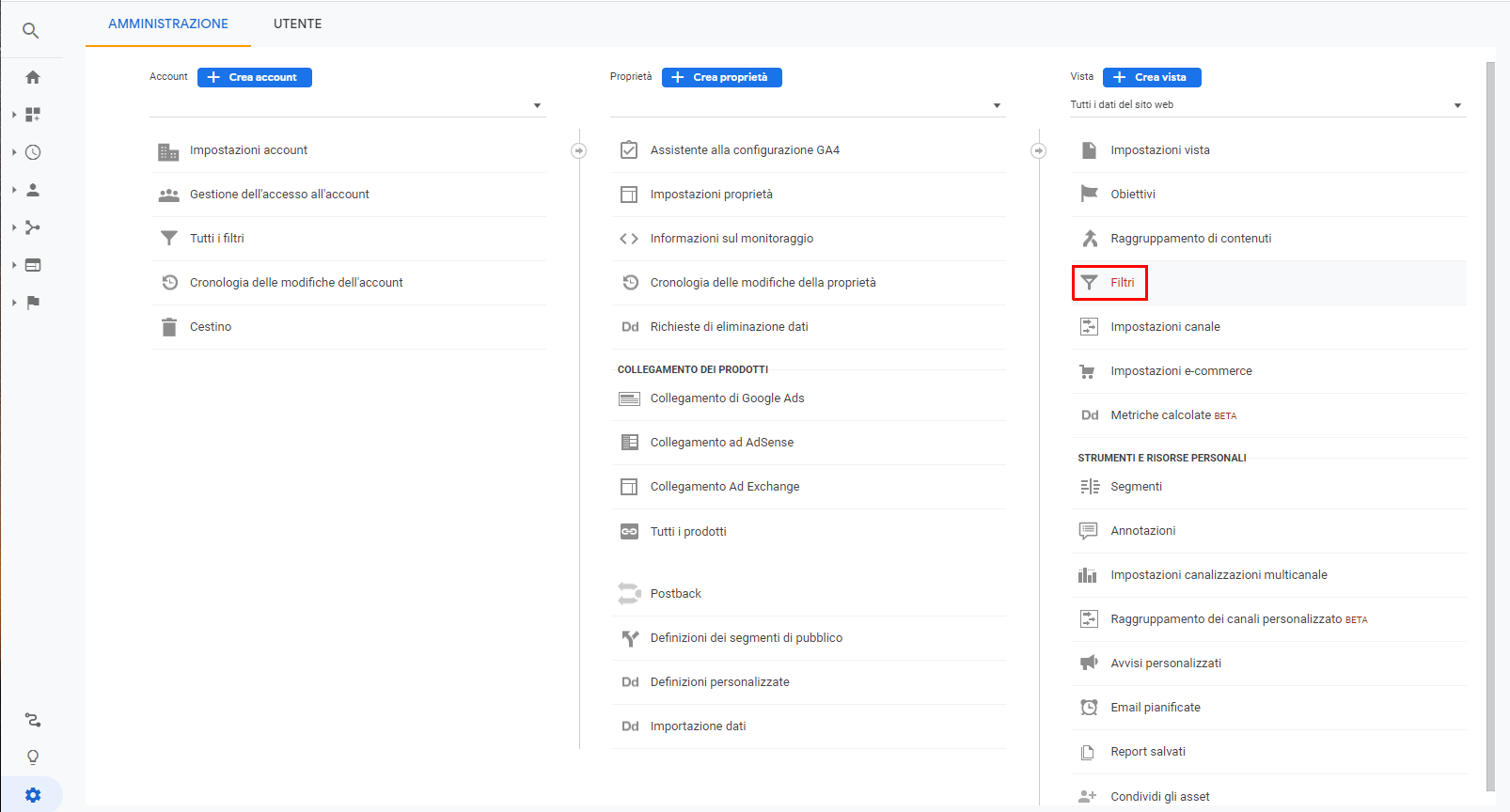This screenshot has width=1510, height=812.
Task: Click bar chart icon beside Impostazioni canalizzazioni multicanale
Action: click(1088, 575)
